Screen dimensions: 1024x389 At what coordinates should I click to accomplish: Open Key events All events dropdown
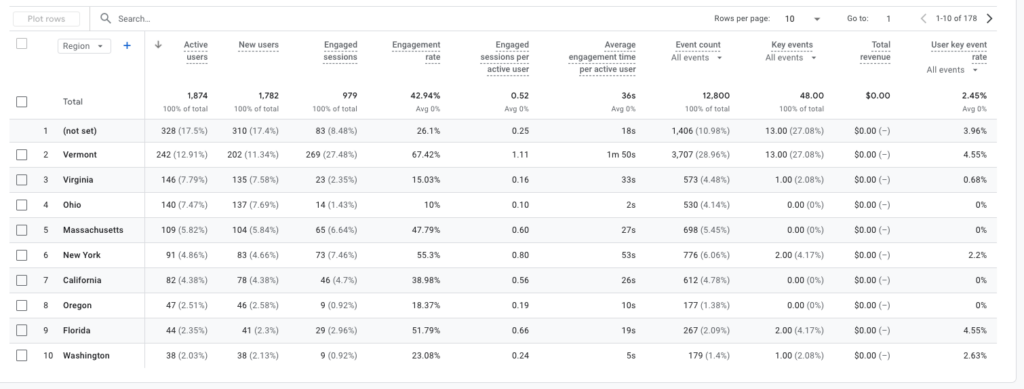click(791, 57)
